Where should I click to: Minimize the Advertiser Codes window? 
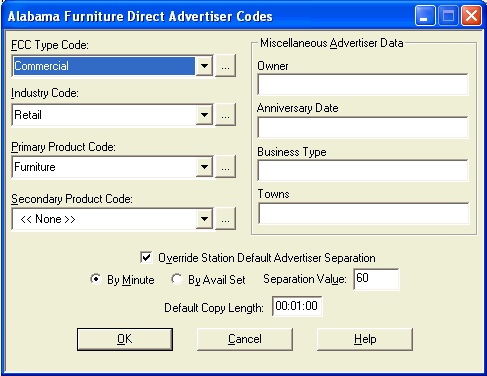425,16
